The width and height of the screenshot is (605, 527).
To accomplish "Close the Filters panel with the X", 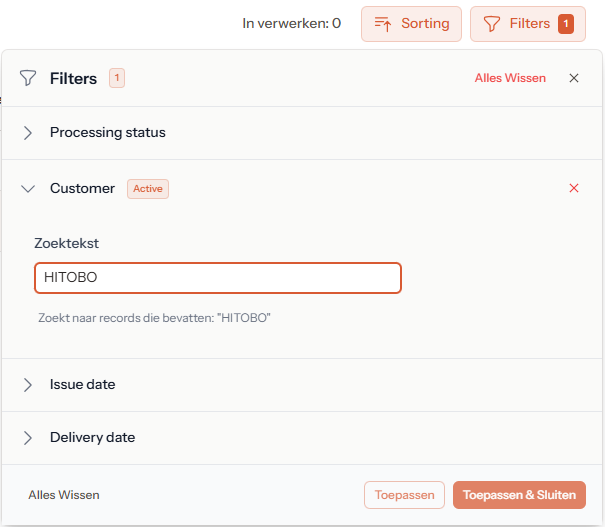I will click(x=574, y=78).
